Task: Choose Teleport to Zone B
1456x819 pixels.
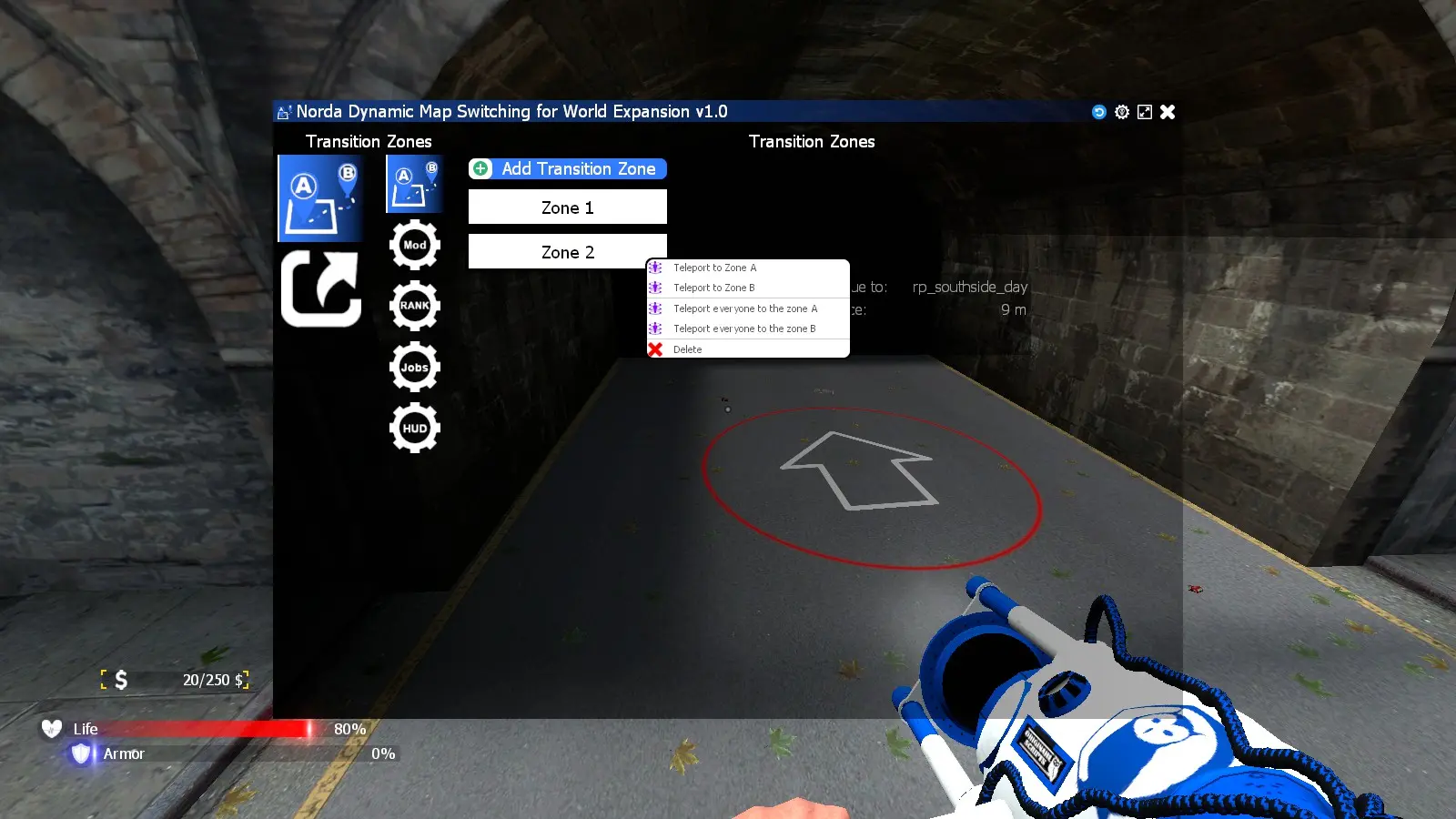Action: pos(714,288)
